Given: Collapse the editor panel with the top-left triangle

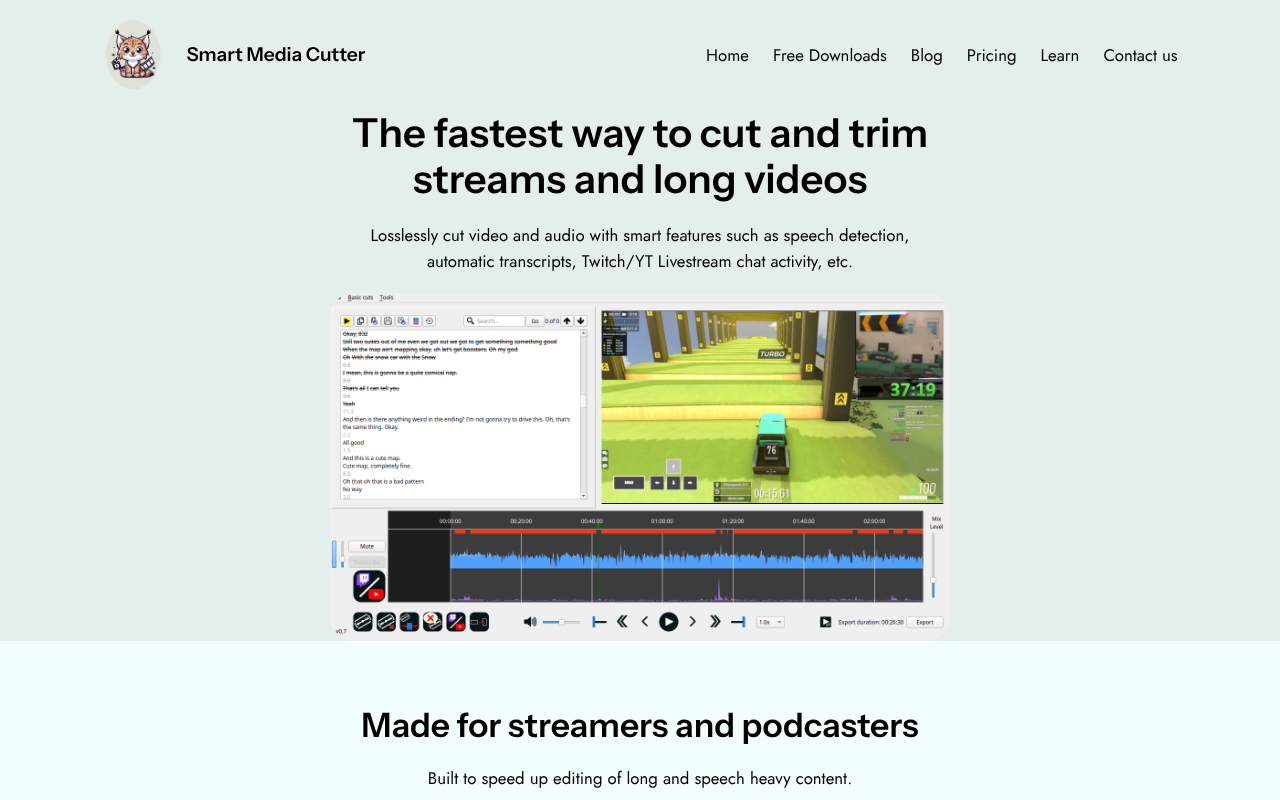Looking at the screenshot, I should 339,297.
